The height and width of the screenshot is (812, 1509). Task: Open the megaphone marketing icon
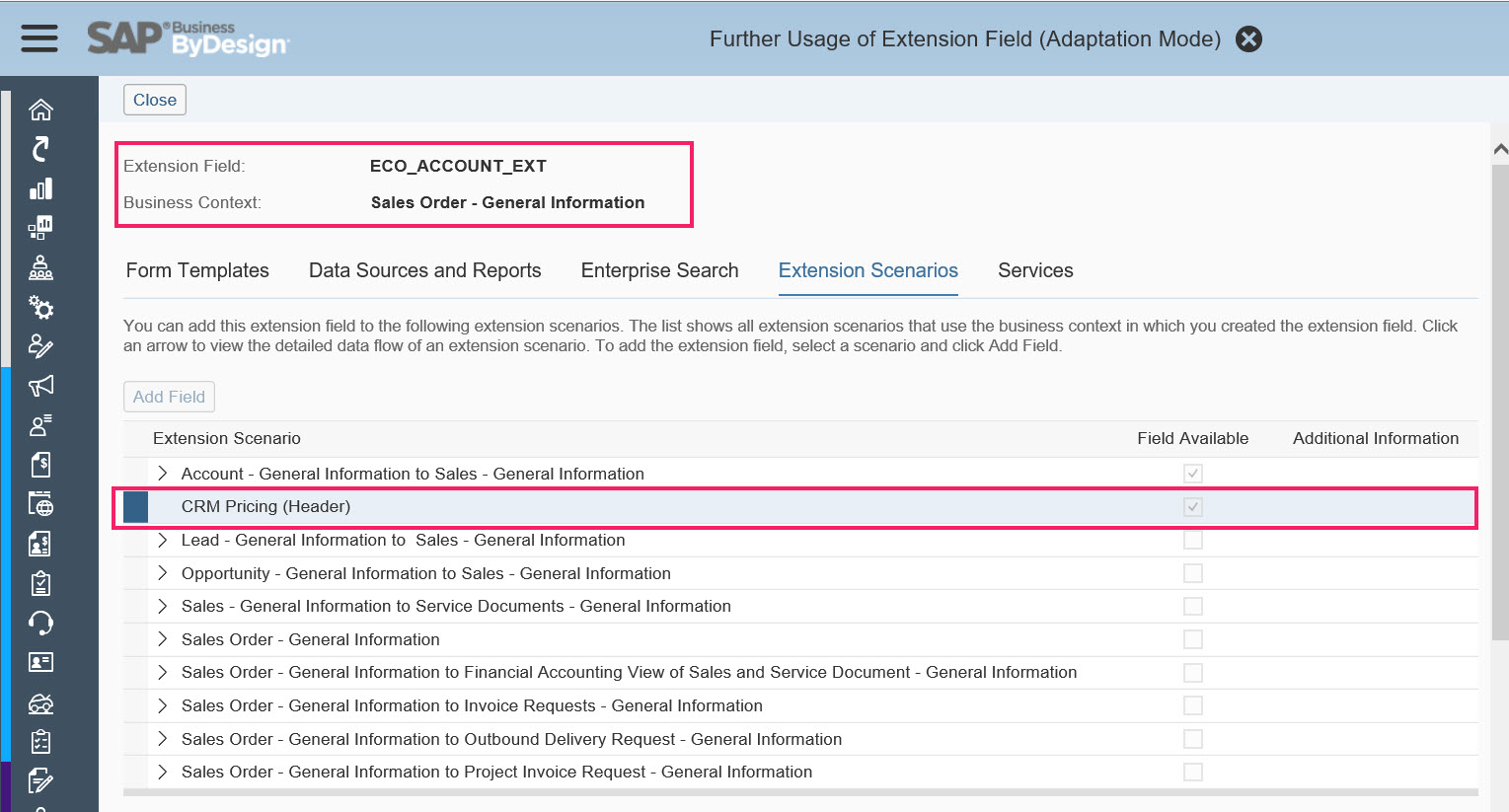[x=40, y=386]
